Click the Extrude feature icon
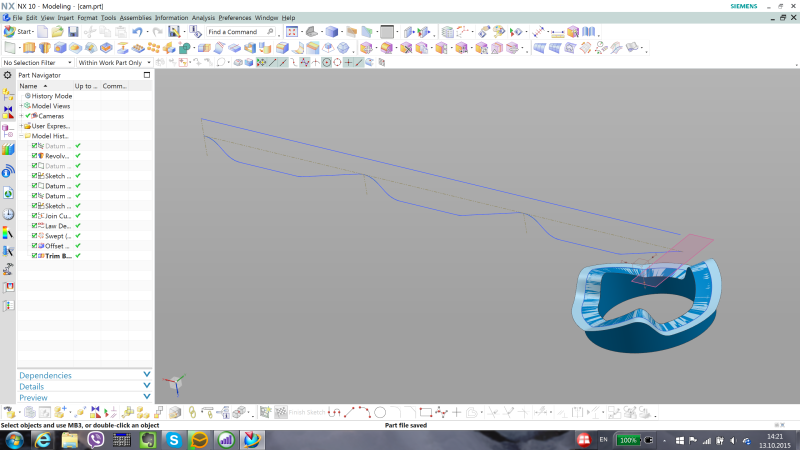This screenshot has height=450, width=800. [29, 48]
